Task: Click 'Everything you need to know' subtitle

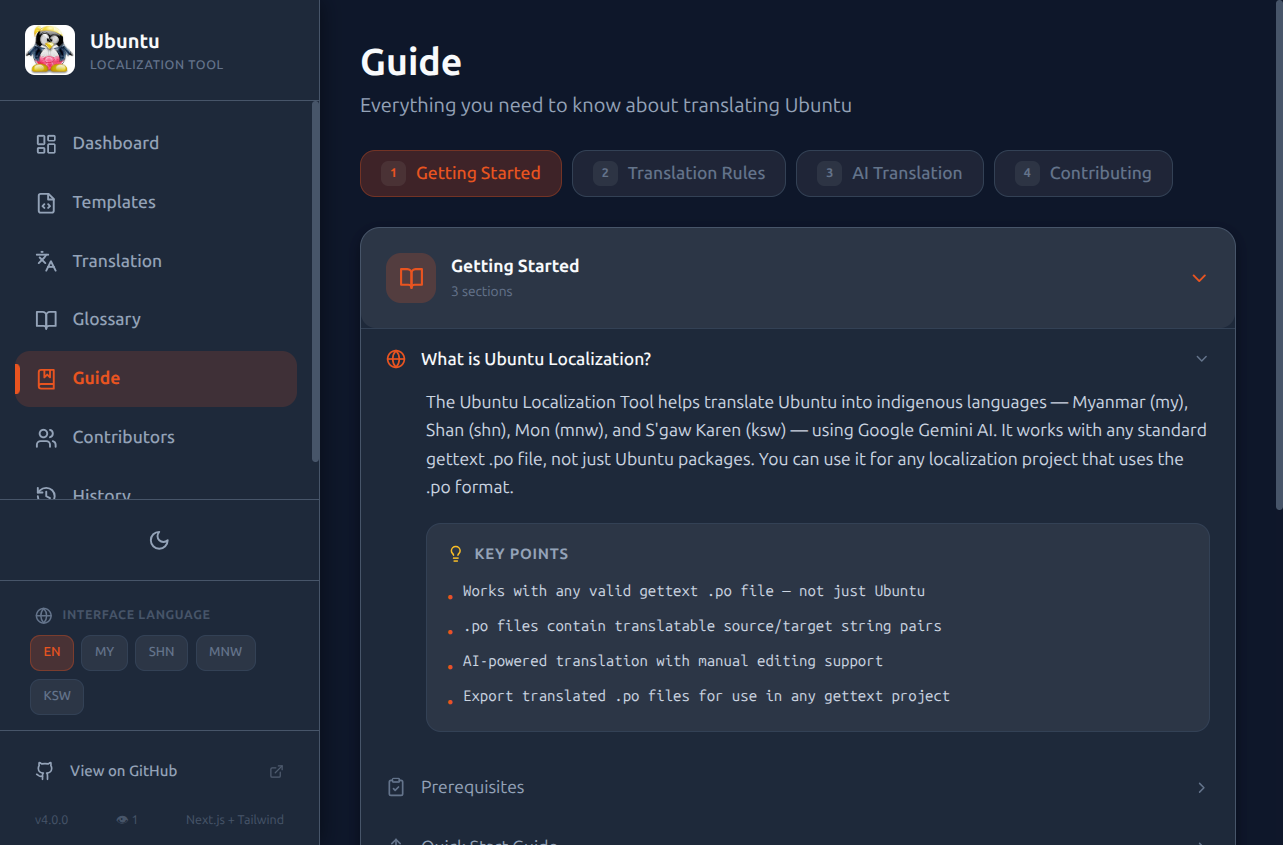Action: tap(606, 105)
